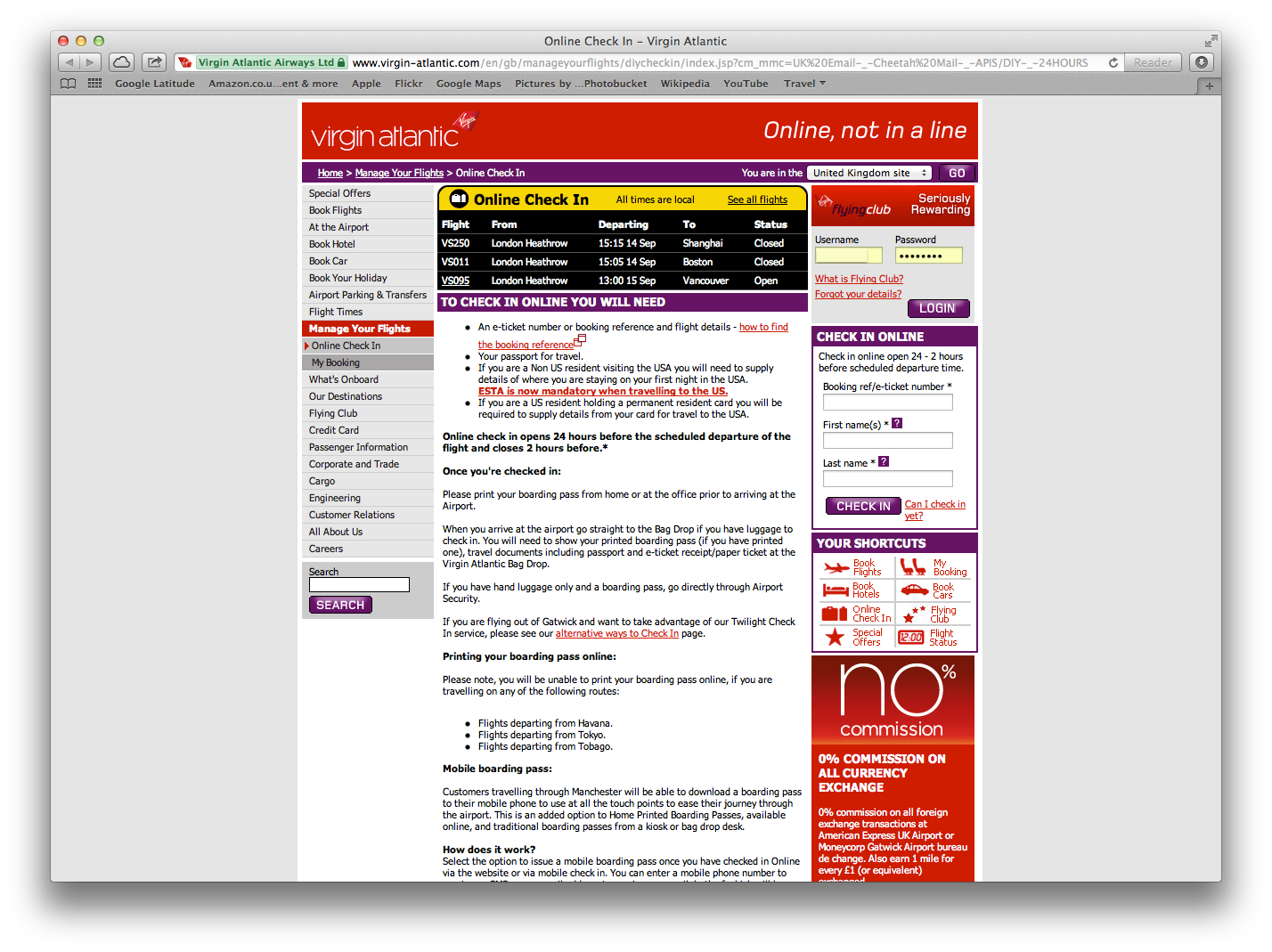Open Google Maps bookmark

click(x=469, y=84)
